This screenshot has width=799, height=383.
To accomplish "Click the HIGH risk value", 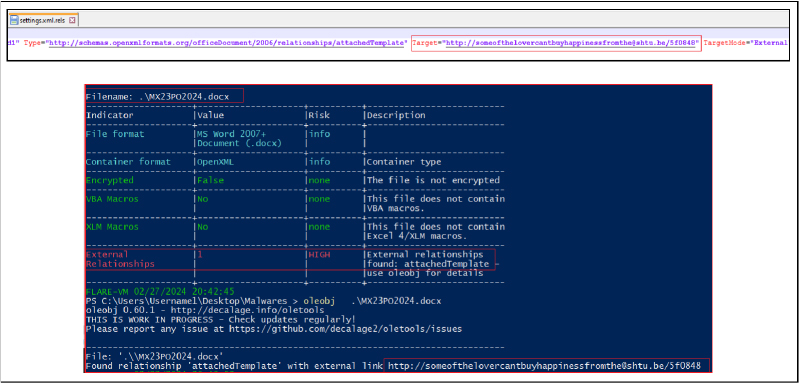I will click(318, 254).
